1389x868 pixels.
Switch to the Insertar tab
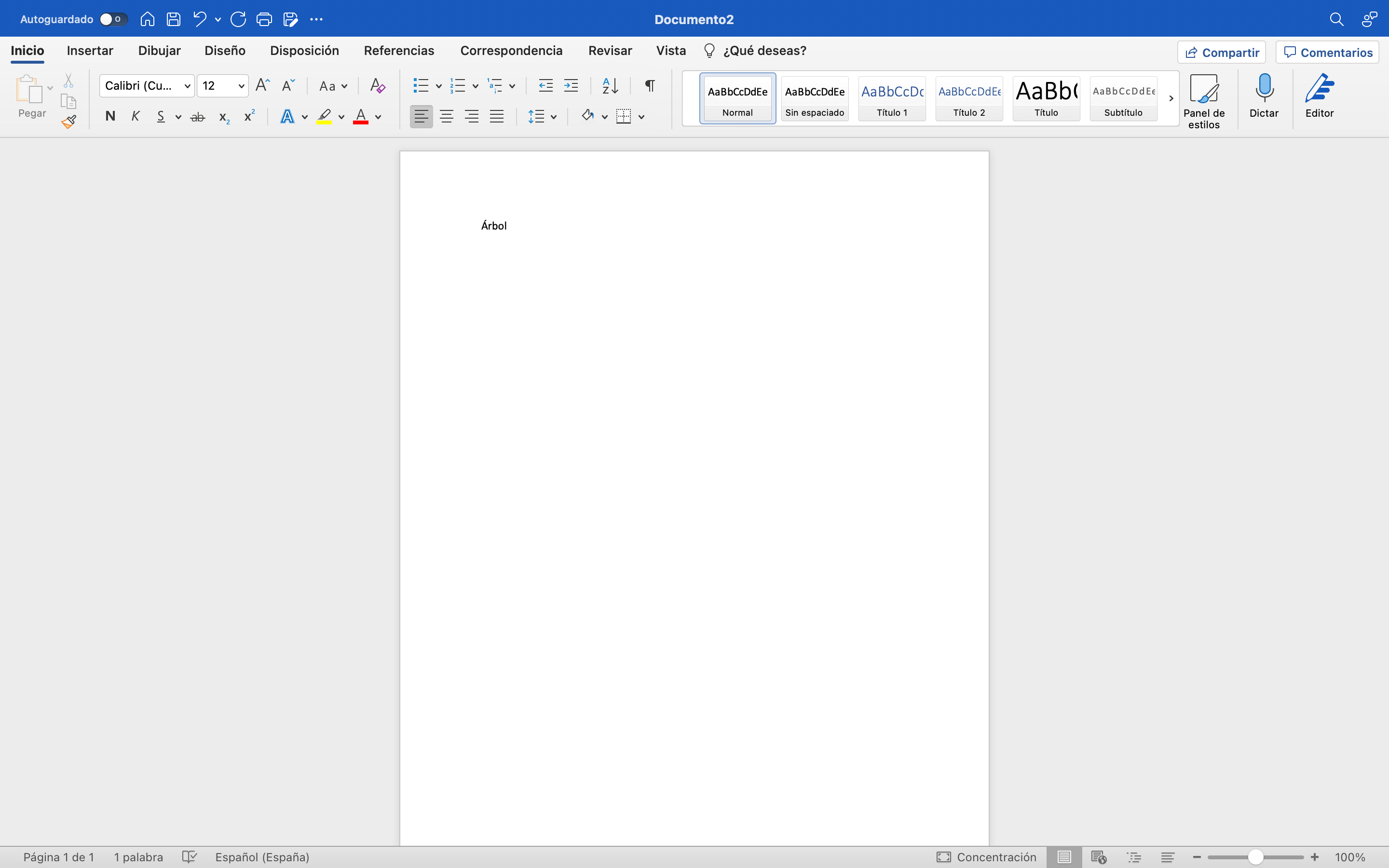coord(90,51)
